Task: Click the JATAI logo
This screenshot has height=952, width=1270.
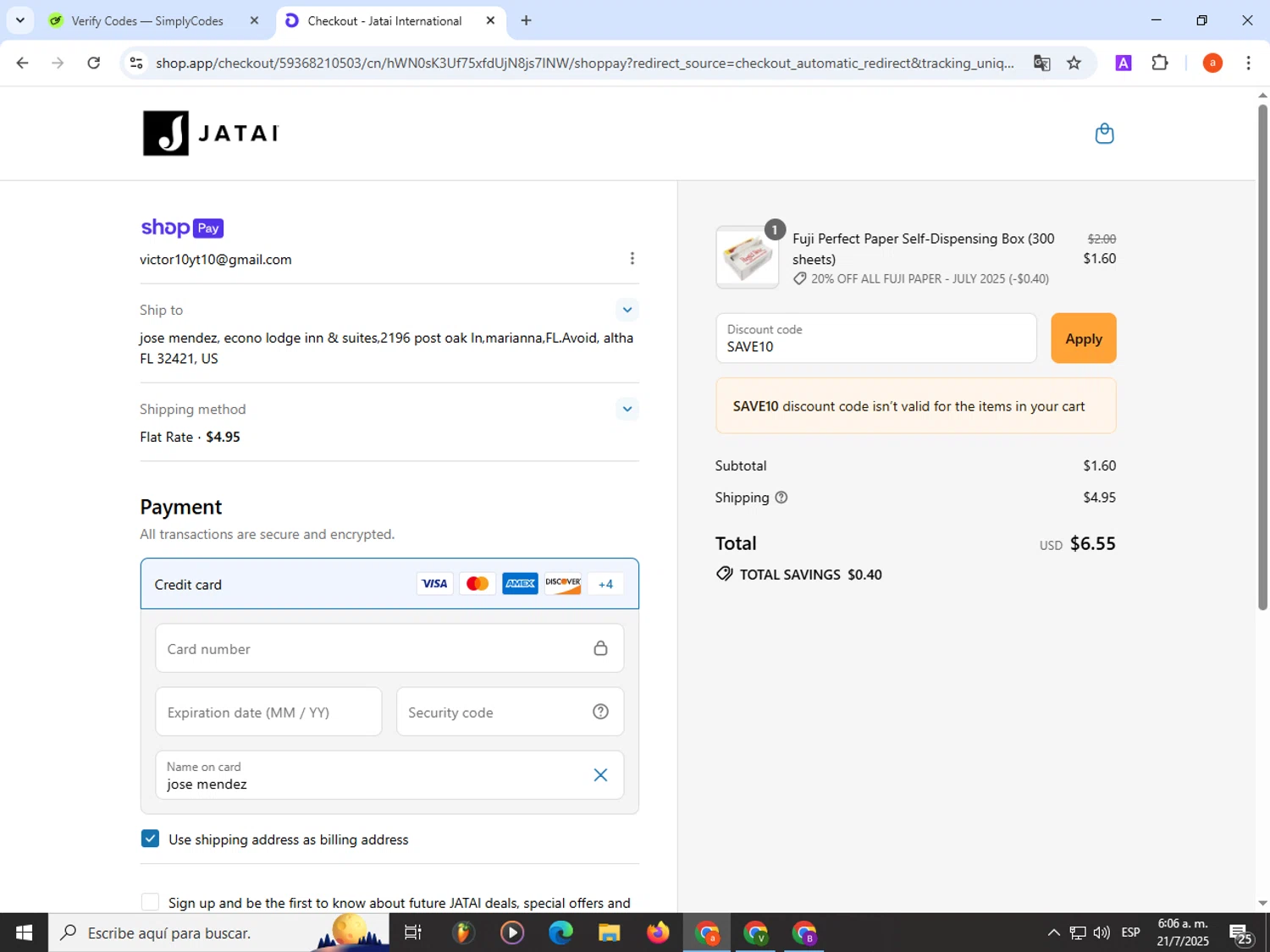Action: [211, 133]
